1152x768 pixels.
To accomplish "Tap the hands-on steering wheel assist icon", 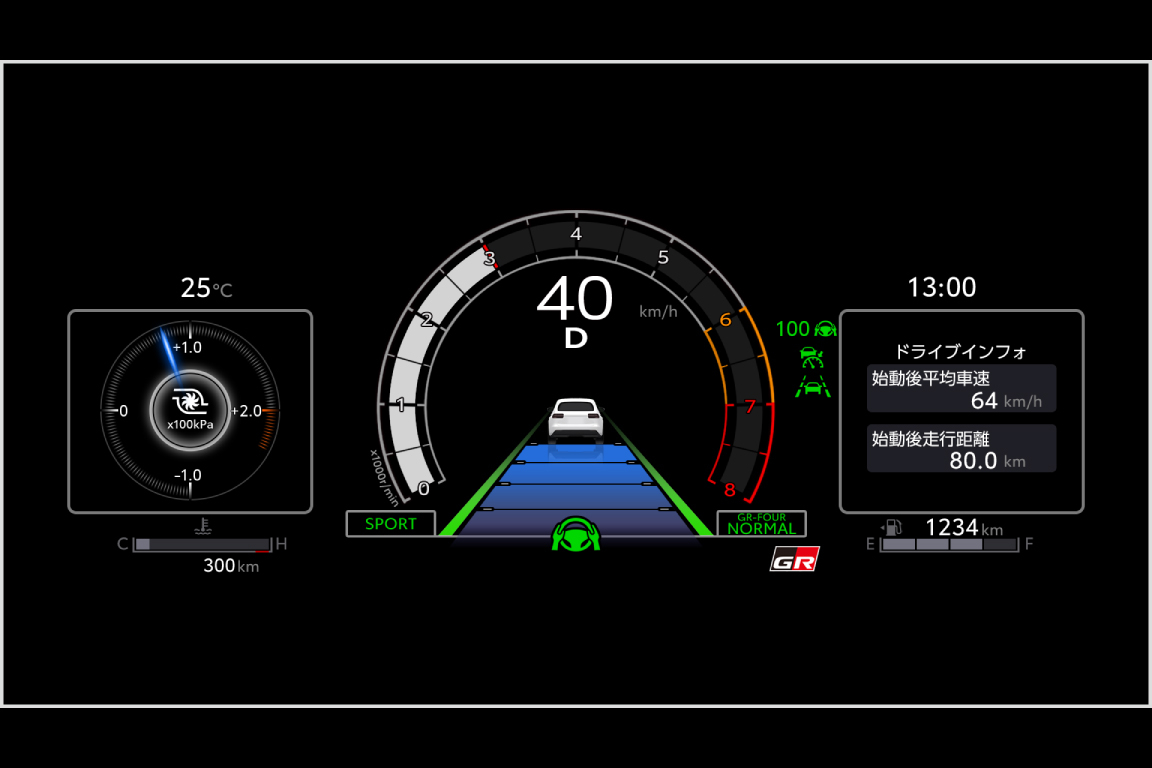I will click(823, 328).
